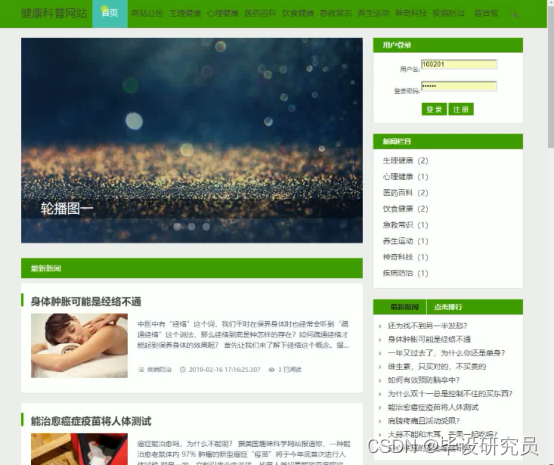The width and height of the screenshot is (554, 465).
Task: Open sidebar news 还为找不到另一半发愁?
Action: click(x=427, y=326)
